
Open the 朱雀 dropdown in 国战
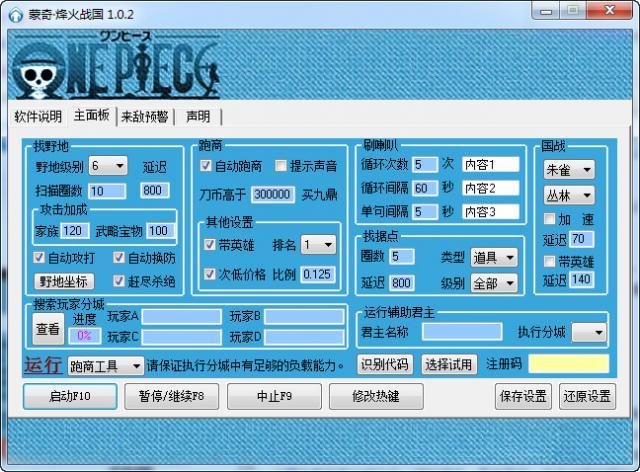(569, 170)
